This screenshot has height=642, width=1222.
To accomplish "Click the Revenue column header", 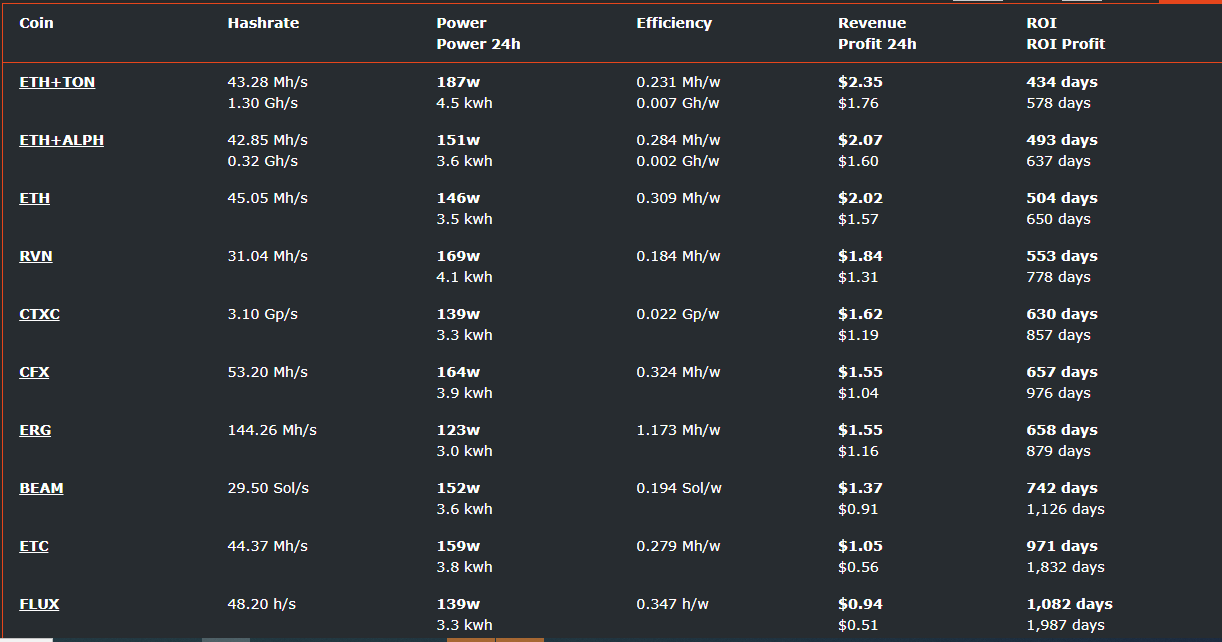I will pyautogui.click(x=872, y=23).
